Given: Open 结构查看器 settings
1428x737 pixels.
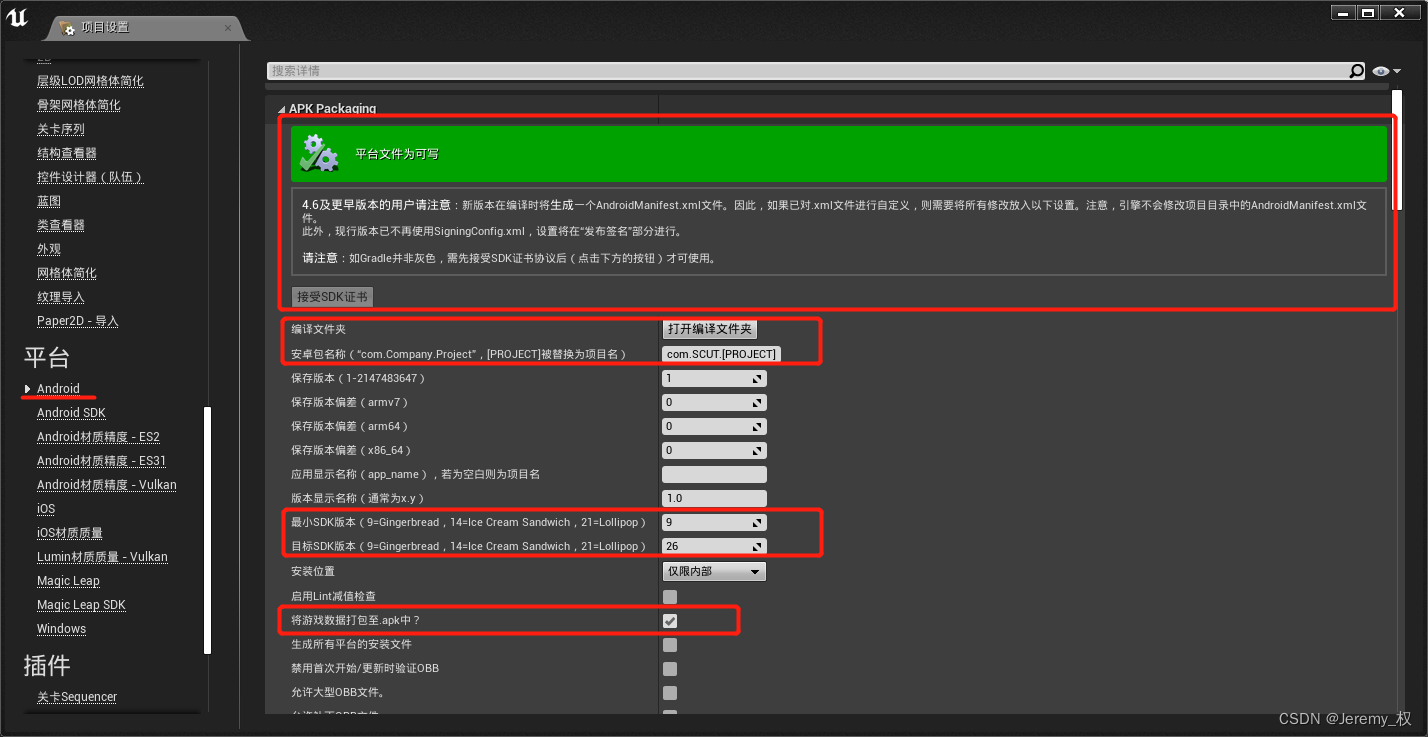Looking at the screenshot, I should pyautogui.click(x=67, y=153).
